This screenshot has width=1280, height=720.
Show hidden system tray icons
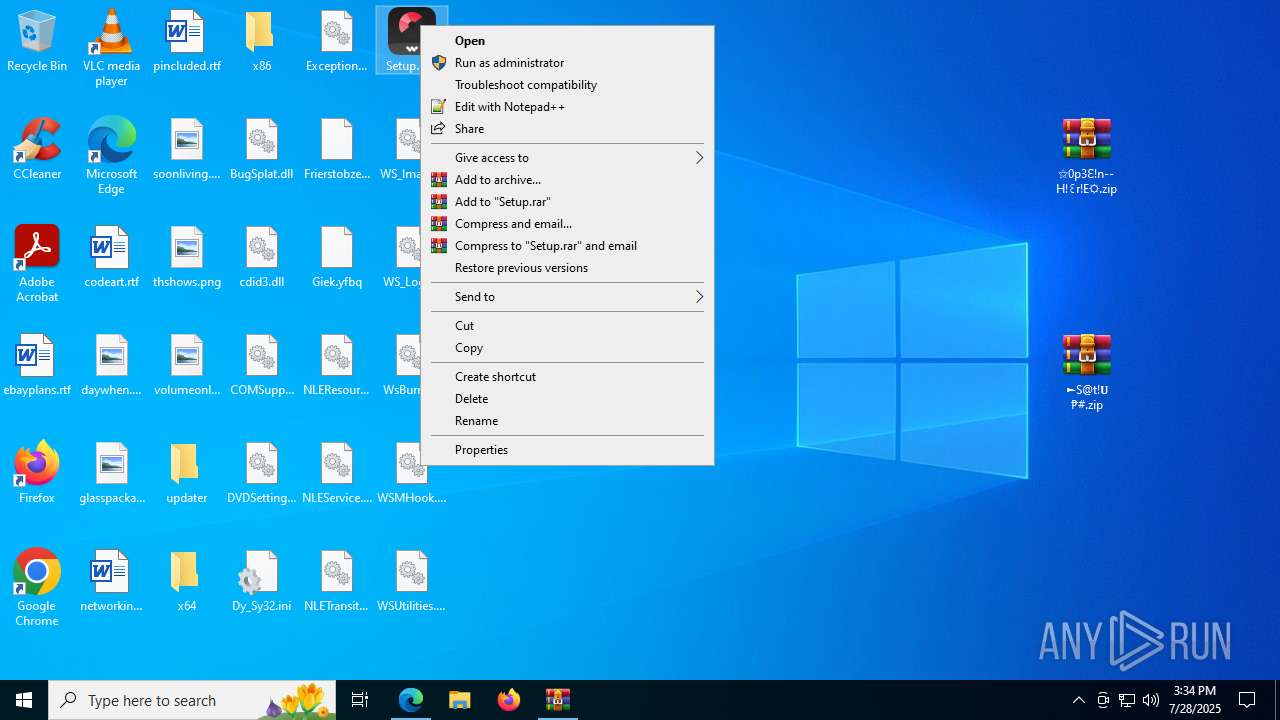click(x=1078, y=700)
